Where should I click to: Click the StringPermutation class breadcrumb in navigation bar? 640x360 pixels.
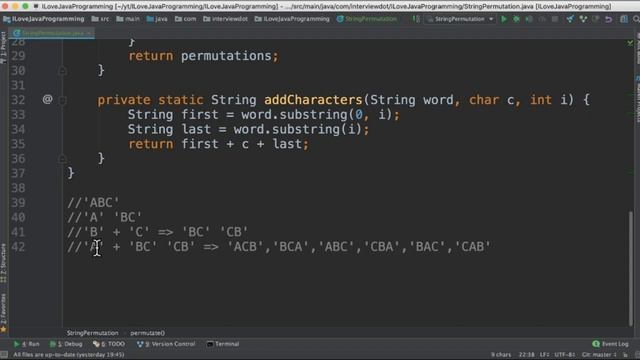367,19
